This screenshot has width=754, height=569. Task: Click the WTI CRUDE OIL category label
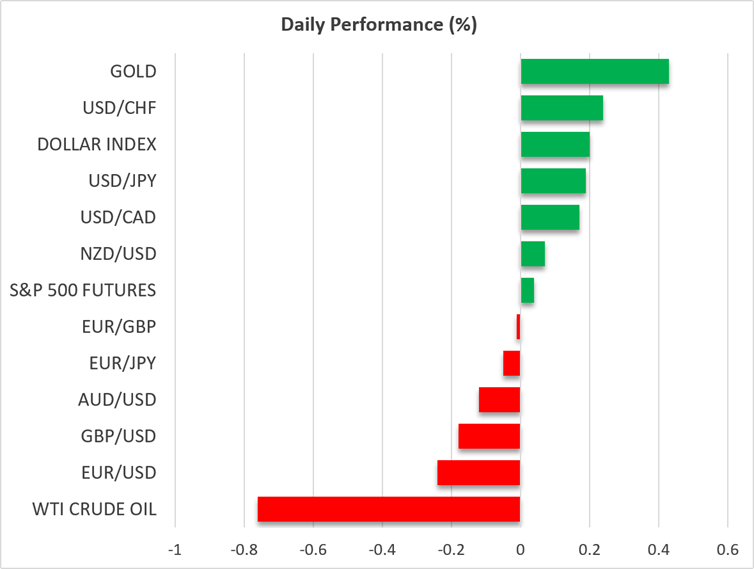tap(94, 509)
